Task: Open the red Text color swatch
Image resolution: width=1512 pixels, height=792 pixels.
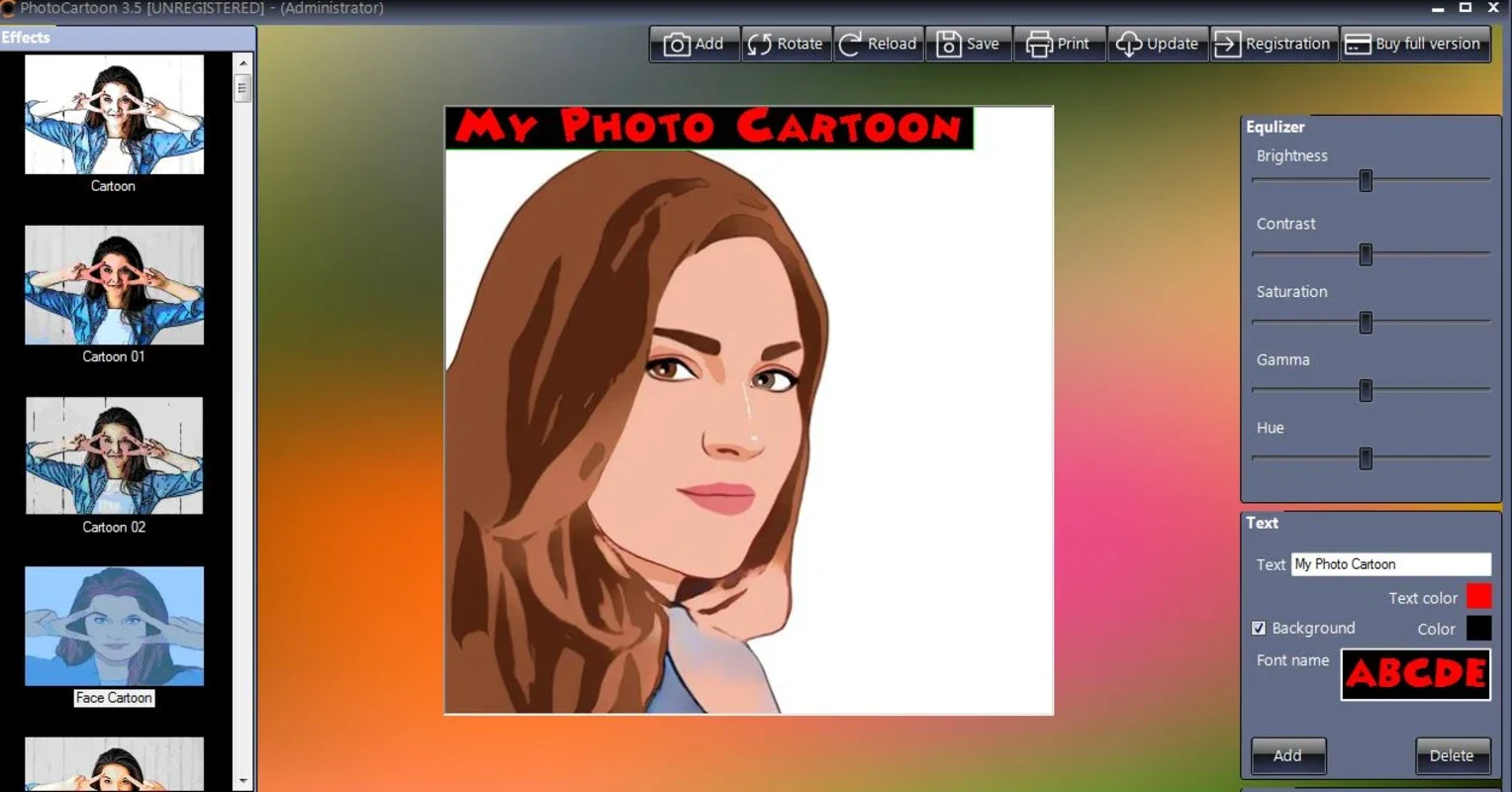Action: coord(1479,596)
